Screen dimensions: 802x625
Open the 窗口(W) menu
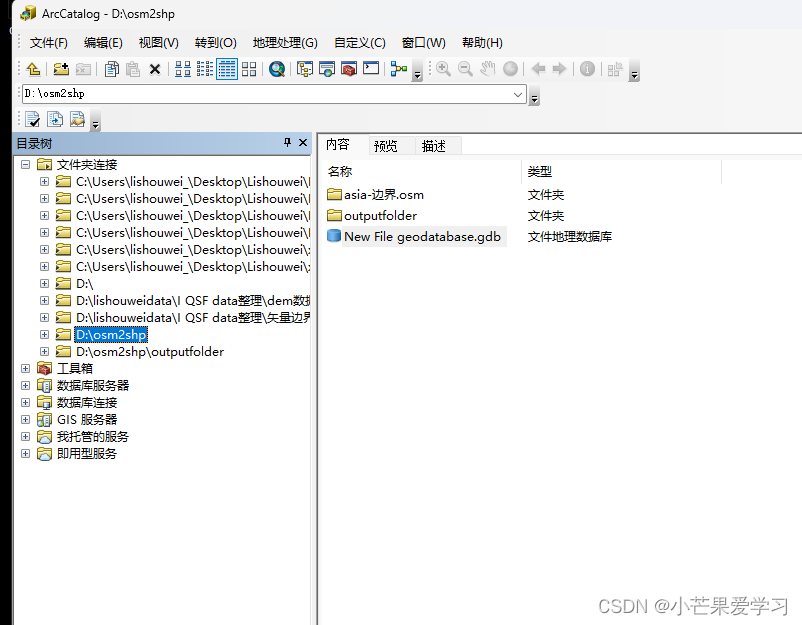424,42
